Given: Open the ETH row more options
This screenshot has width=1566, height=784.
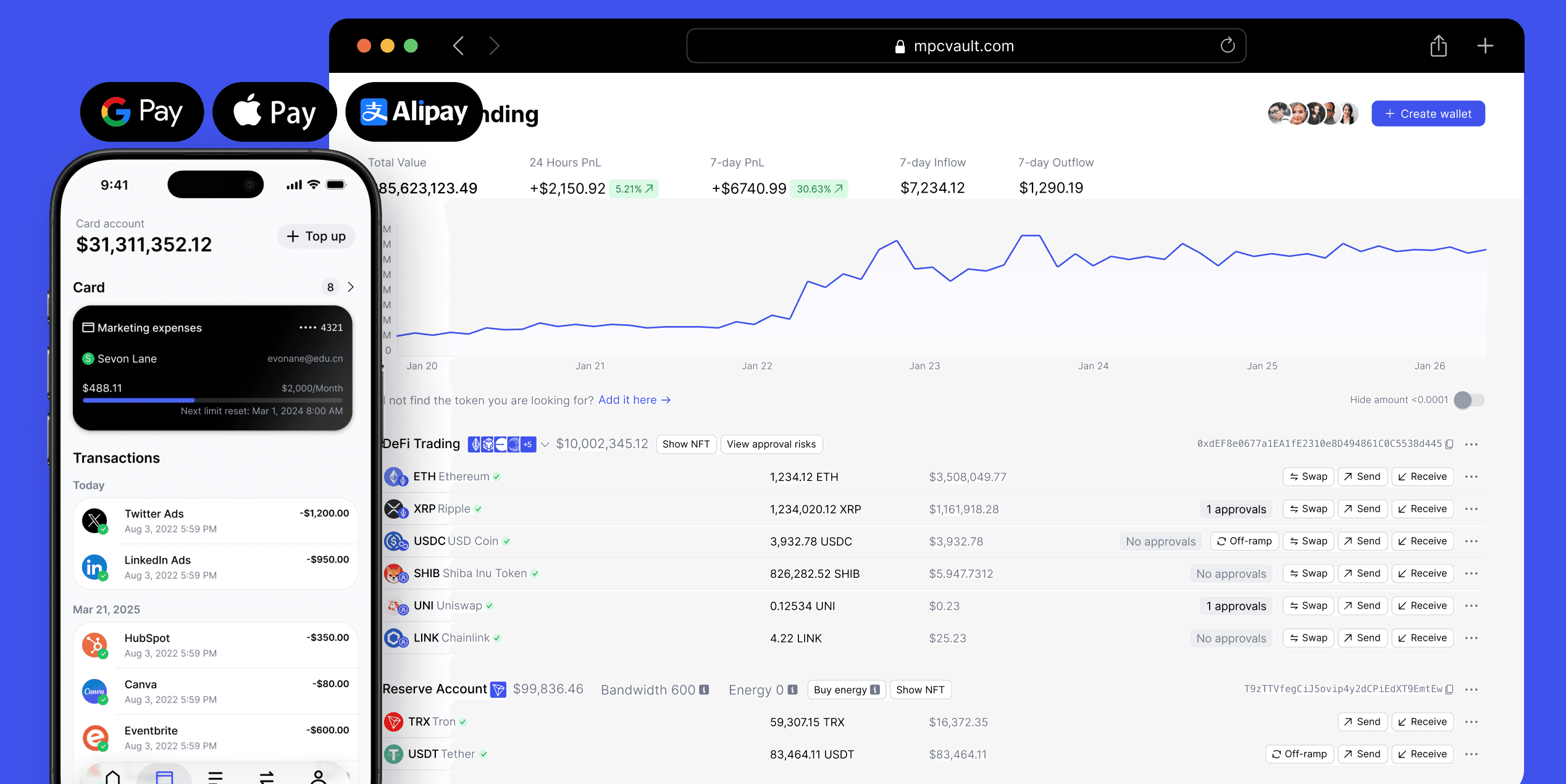Looking at the screenshot, I should tap(1472, 477).
